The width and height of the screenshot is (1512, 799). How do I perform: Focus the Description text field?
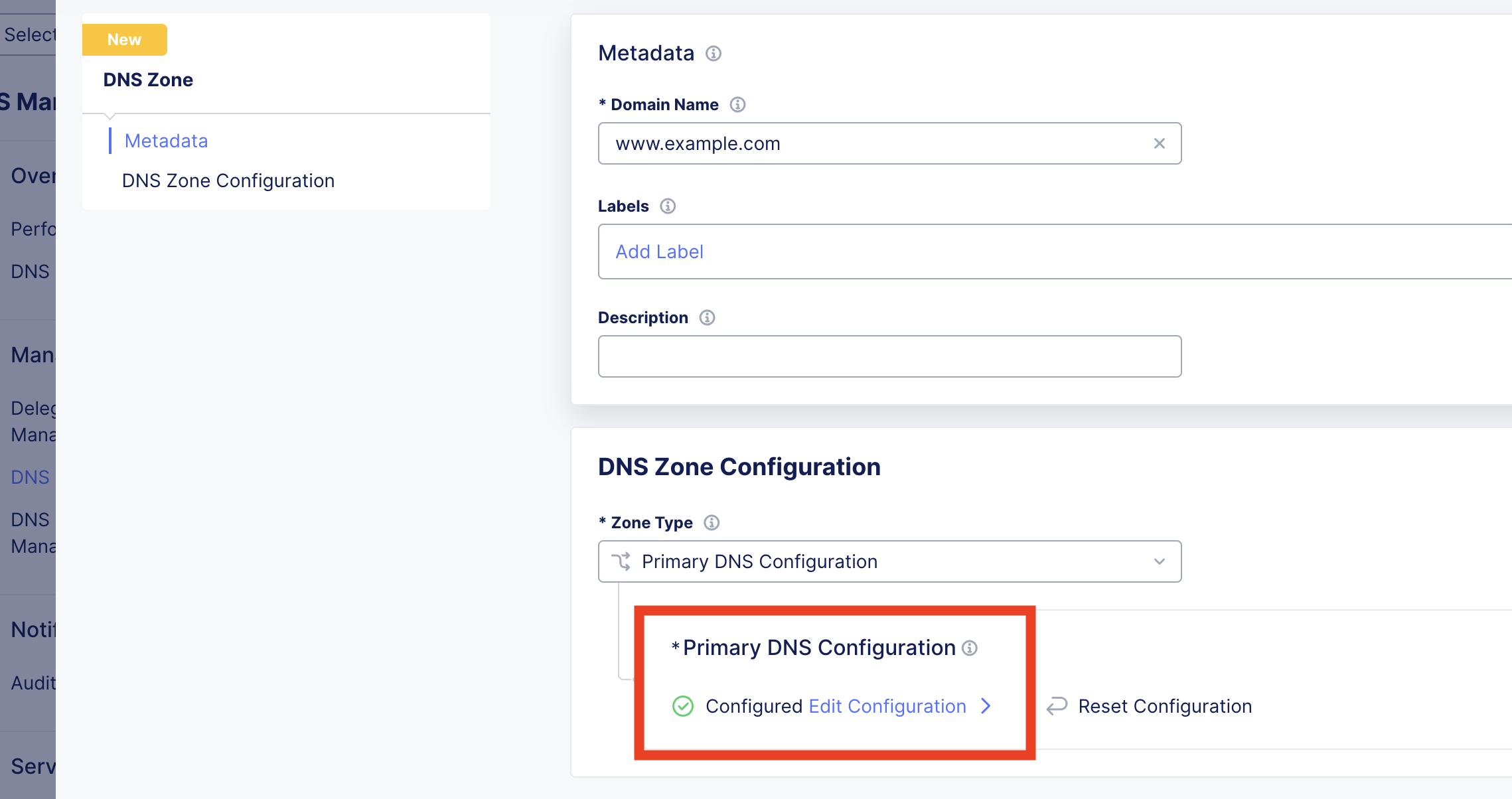click(x=889, y=356)
